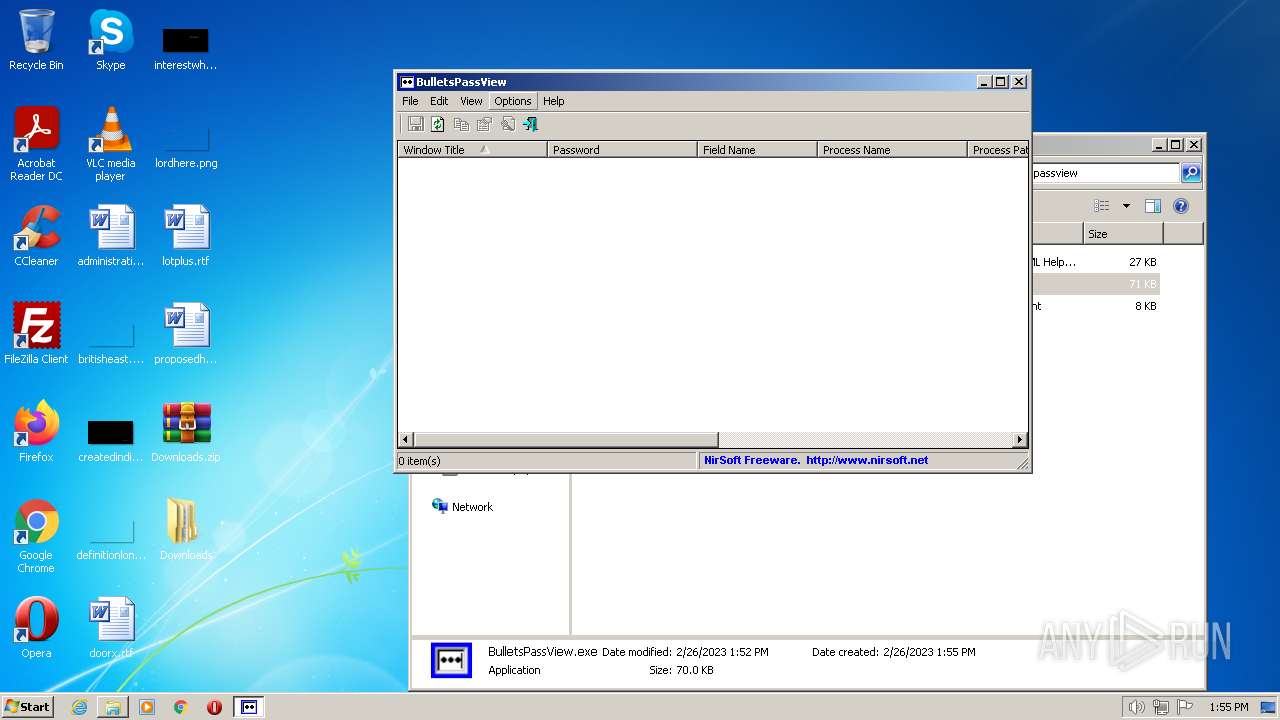Open the Start menu

pos(27,706)
